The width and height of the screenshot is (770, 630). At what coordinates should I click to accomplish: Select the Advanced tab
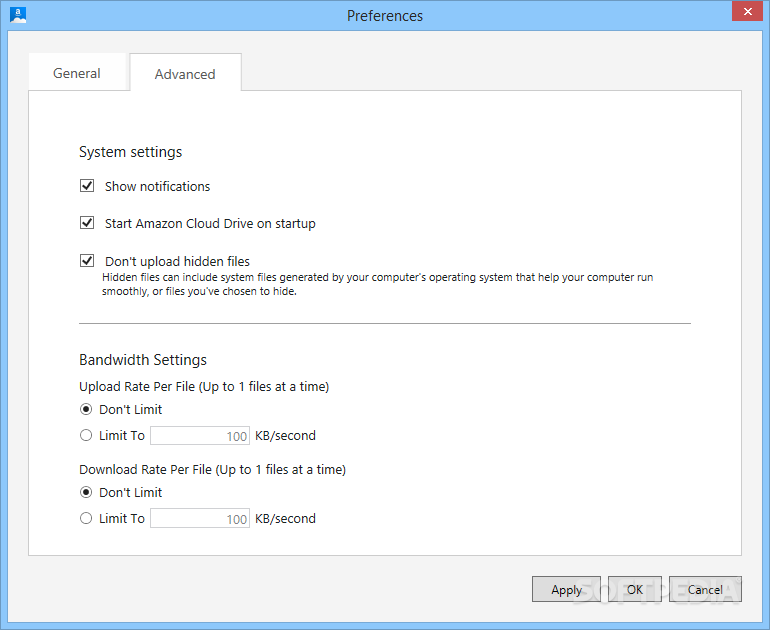(185, 74)
